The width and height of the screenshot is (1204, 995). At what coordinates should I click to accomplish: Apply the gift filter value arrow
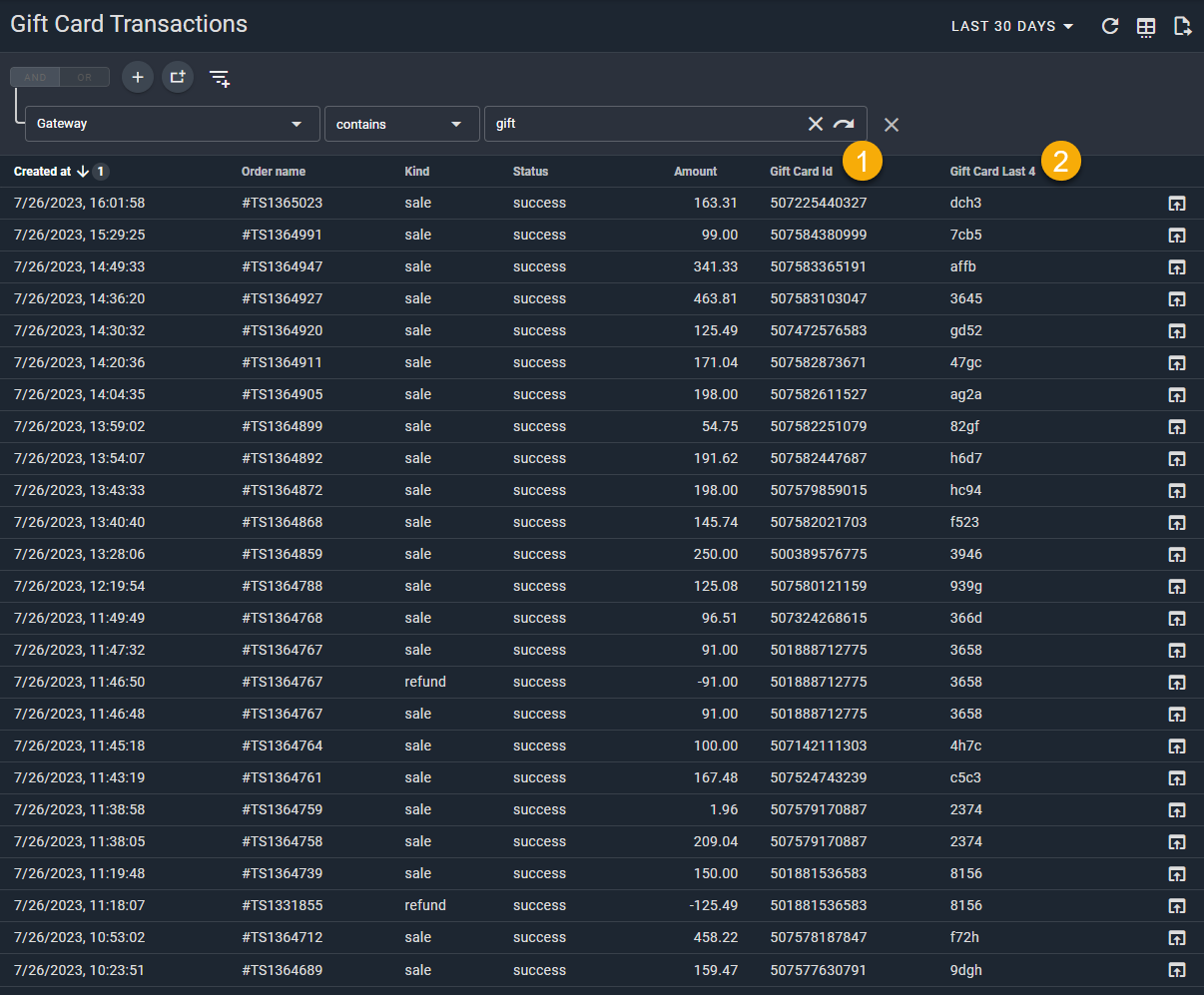[845, 124]
